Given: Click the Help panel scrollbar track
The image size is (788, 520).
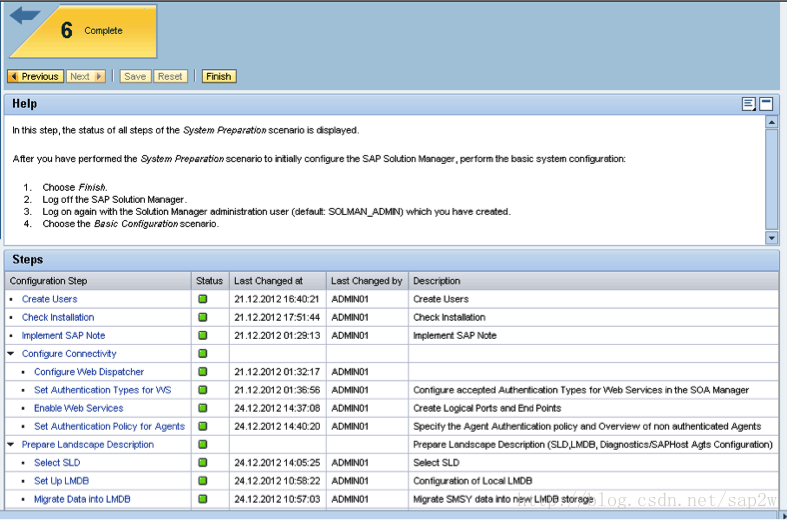Looking at the screenshot, I should [x=771, y=180].
